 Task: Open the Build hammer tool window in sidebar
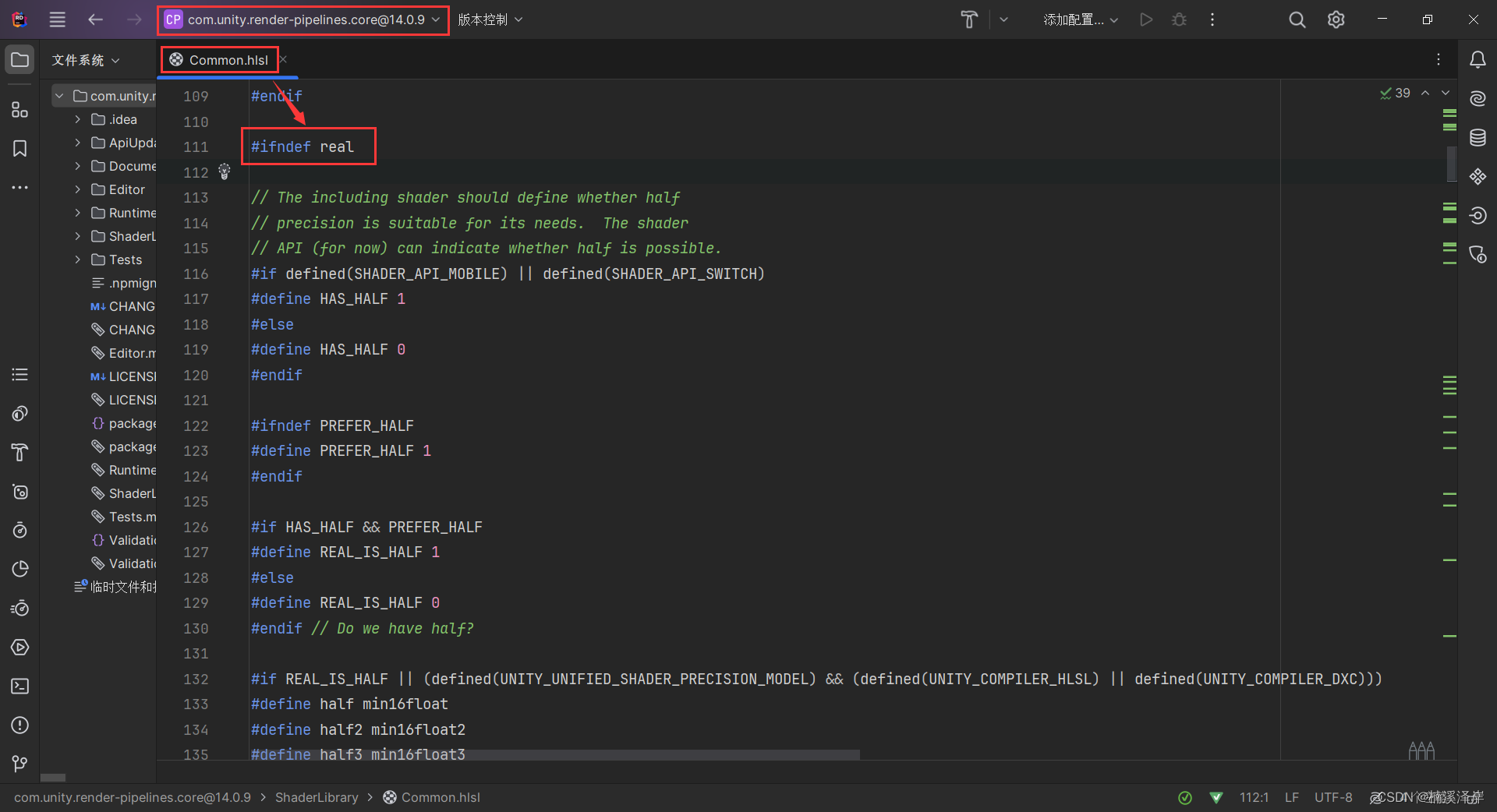click(20, 453)
